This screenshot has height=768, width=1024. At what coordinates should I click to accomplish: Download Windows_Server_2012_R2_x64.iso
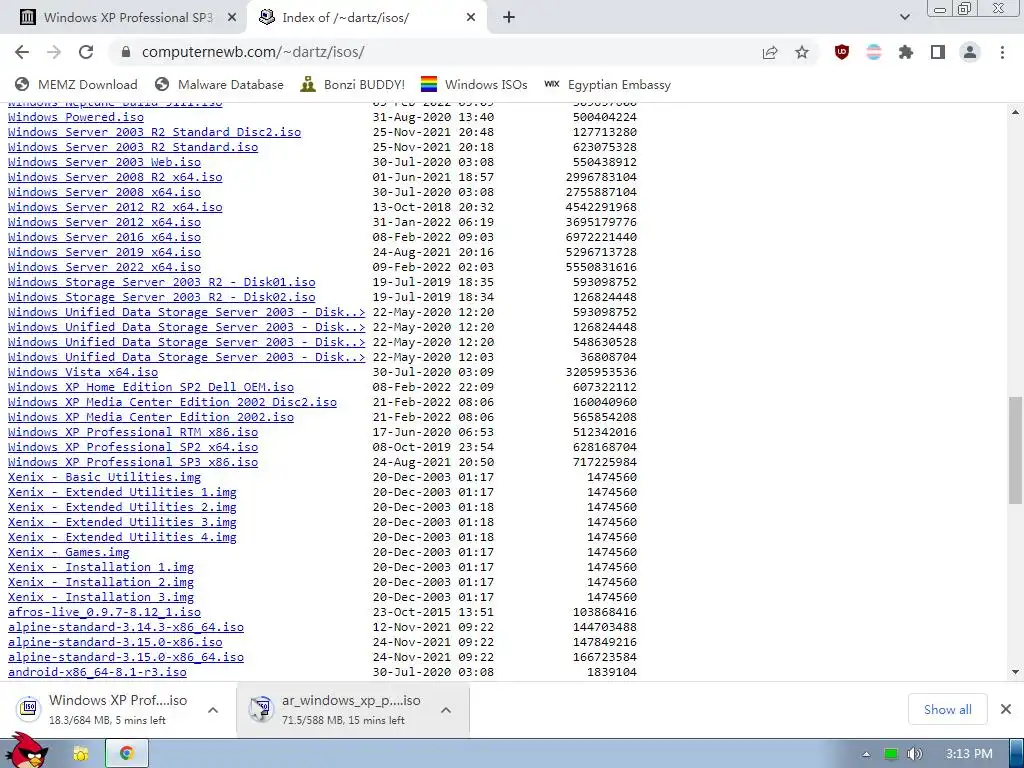[115, 207]
